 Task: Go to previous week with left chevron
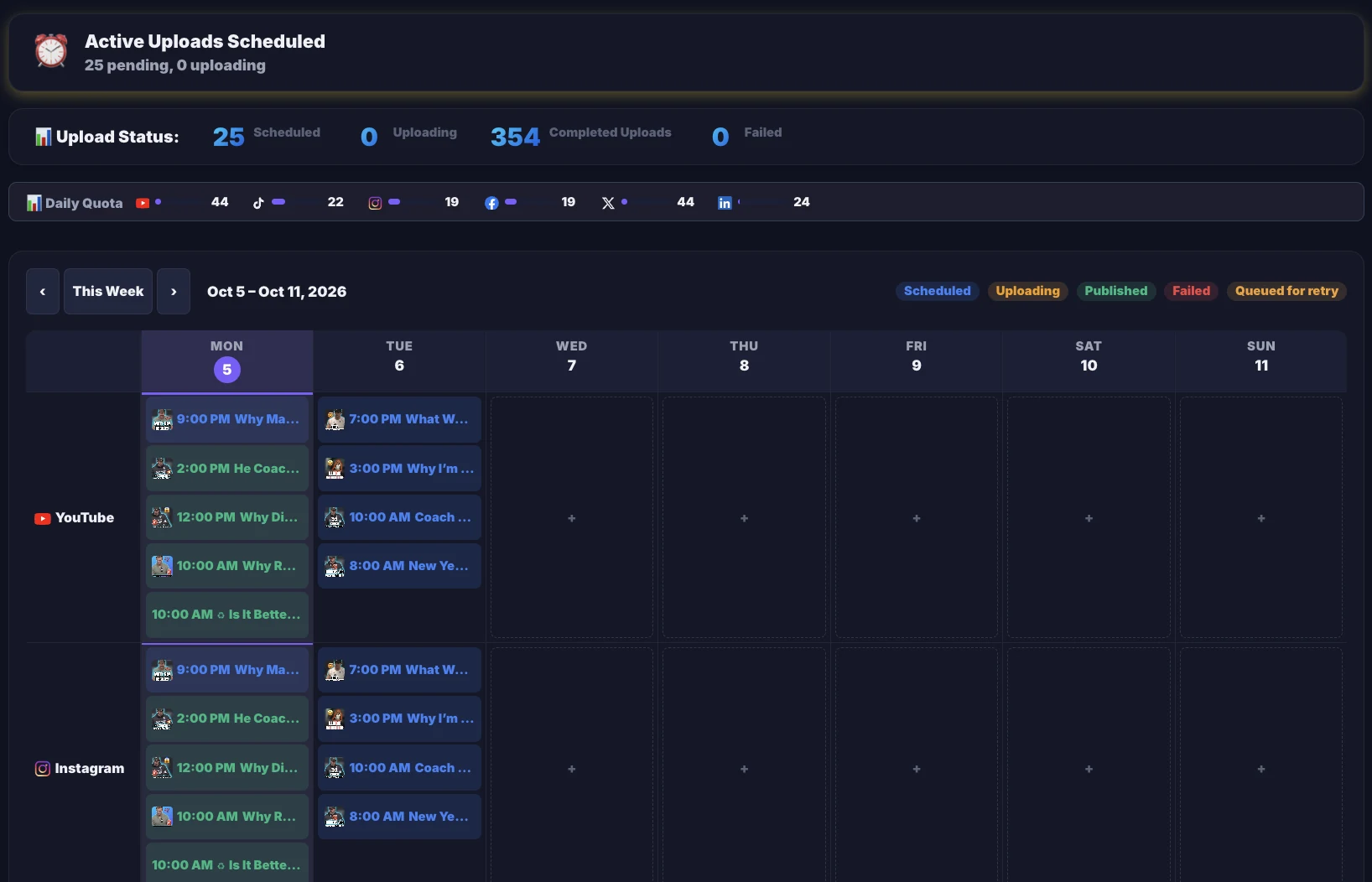[43, 292]
